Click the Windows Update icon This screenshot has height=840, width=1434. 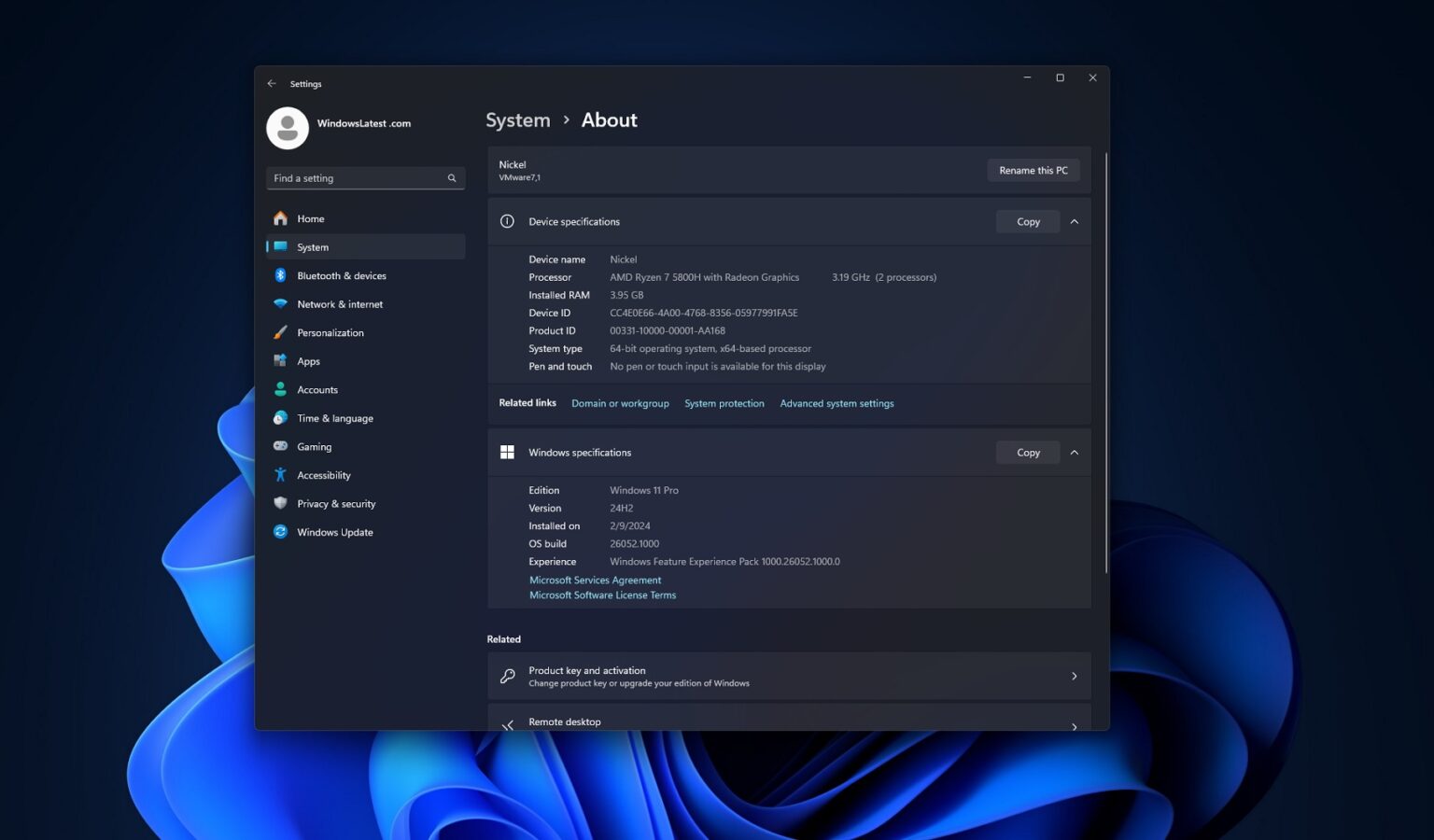tap(281, 532)
